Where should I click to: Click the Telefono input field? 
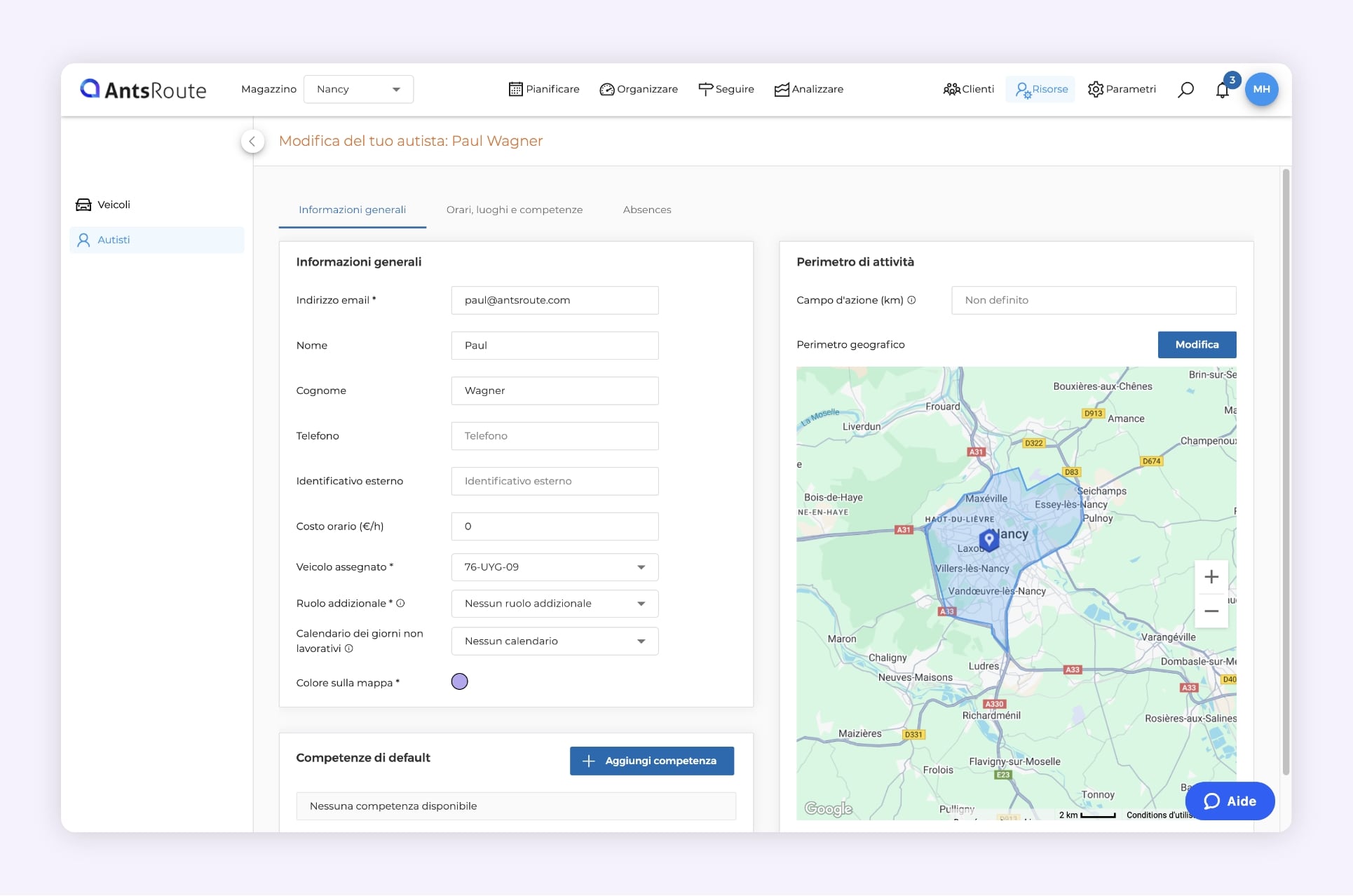click(555, 436)
